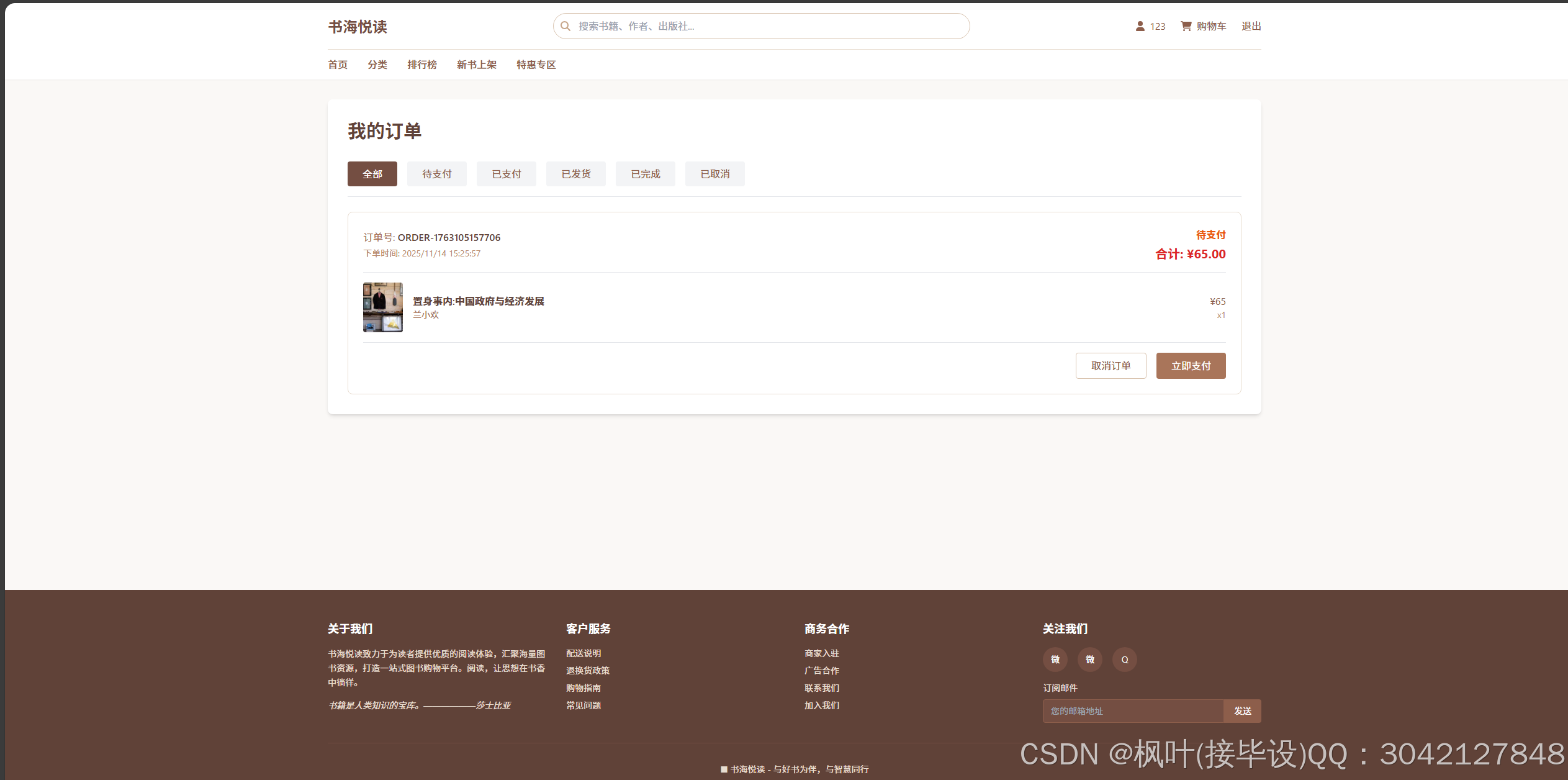The height and width of the screenshot is (780, 1568).
Task: Select the 待支付 order filter tab
Action: (x=437, y=174)
